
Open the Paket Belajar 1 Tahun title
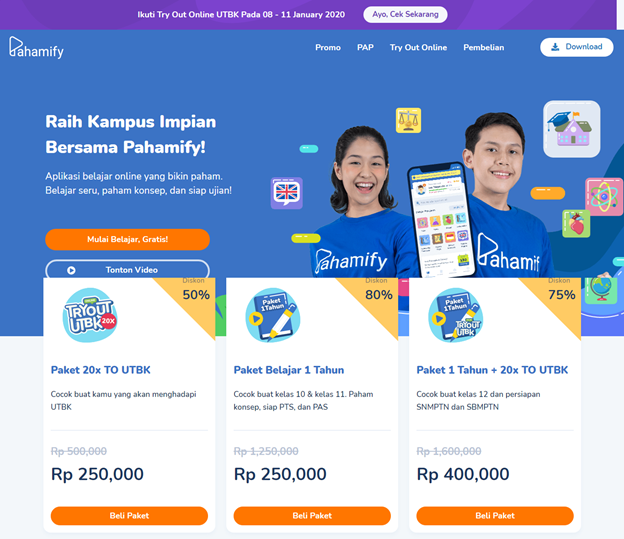click(x=289, y=370)
